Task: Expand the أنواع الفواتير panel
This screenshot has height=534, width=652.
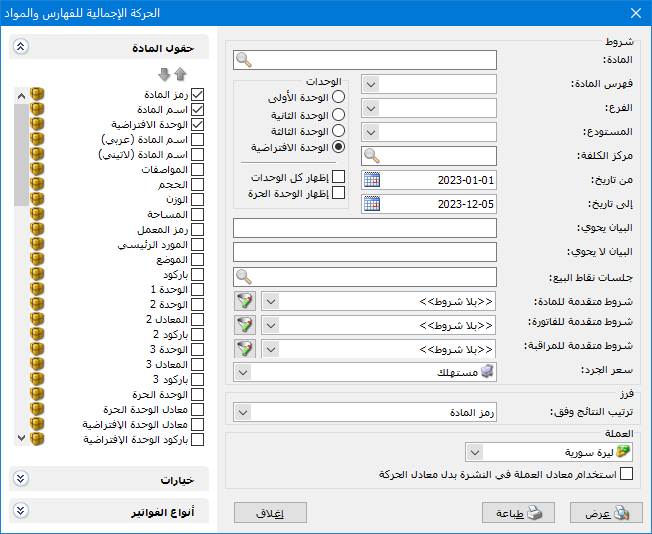Action: (21, 510)
